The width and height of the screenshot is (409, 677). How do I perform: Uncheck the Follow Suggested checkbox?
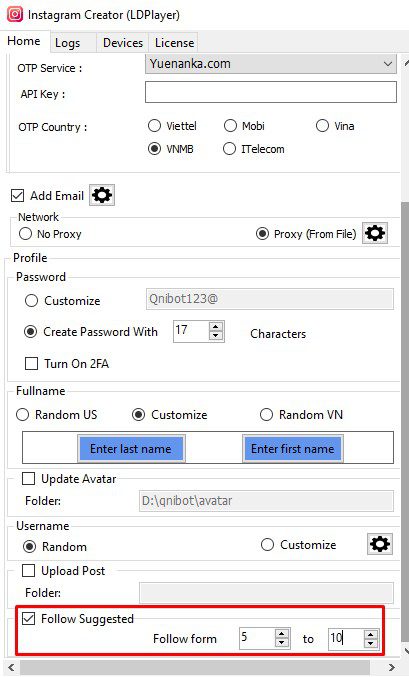(x=29, y=619)
